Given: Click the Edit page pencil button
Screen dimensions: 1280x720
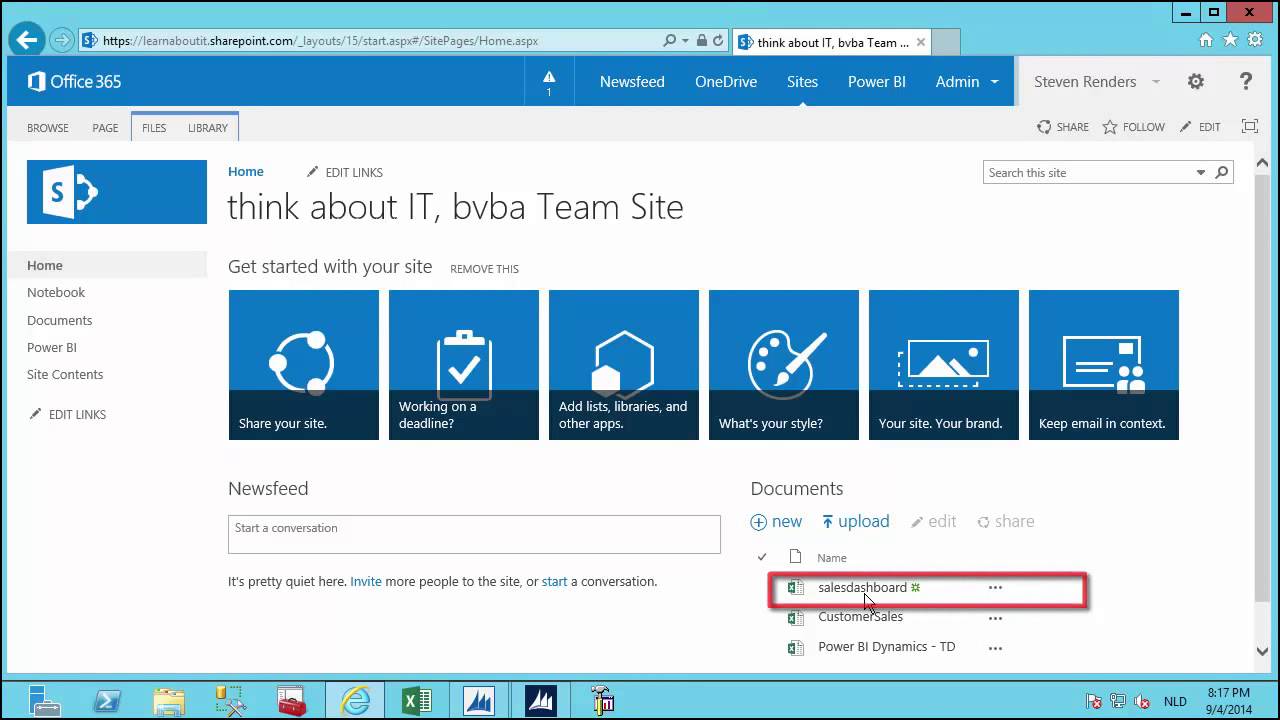Looking at the screenshot, I should pos(1200,127).
